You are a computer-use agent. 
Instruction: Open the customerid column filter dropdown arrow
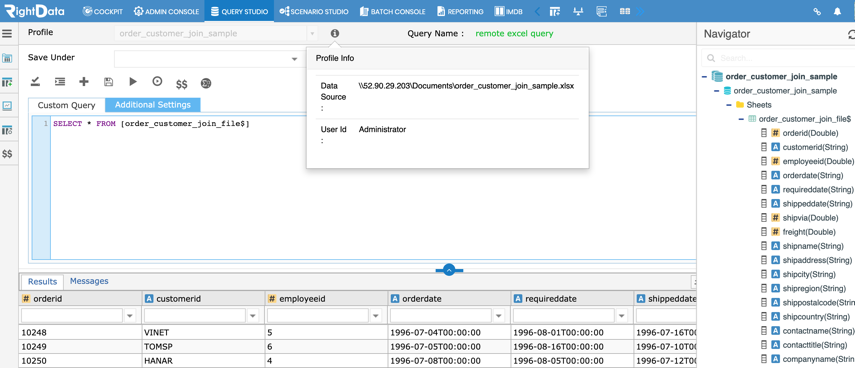pos(253,316)
